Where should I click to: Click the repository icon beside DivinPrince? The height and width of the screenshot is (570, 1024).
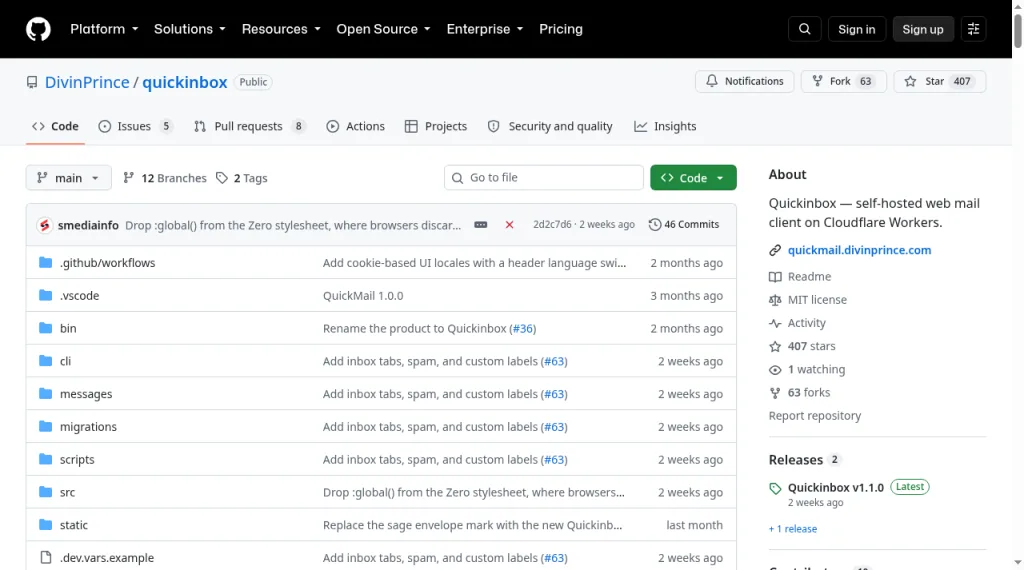(x=32, y=82)
